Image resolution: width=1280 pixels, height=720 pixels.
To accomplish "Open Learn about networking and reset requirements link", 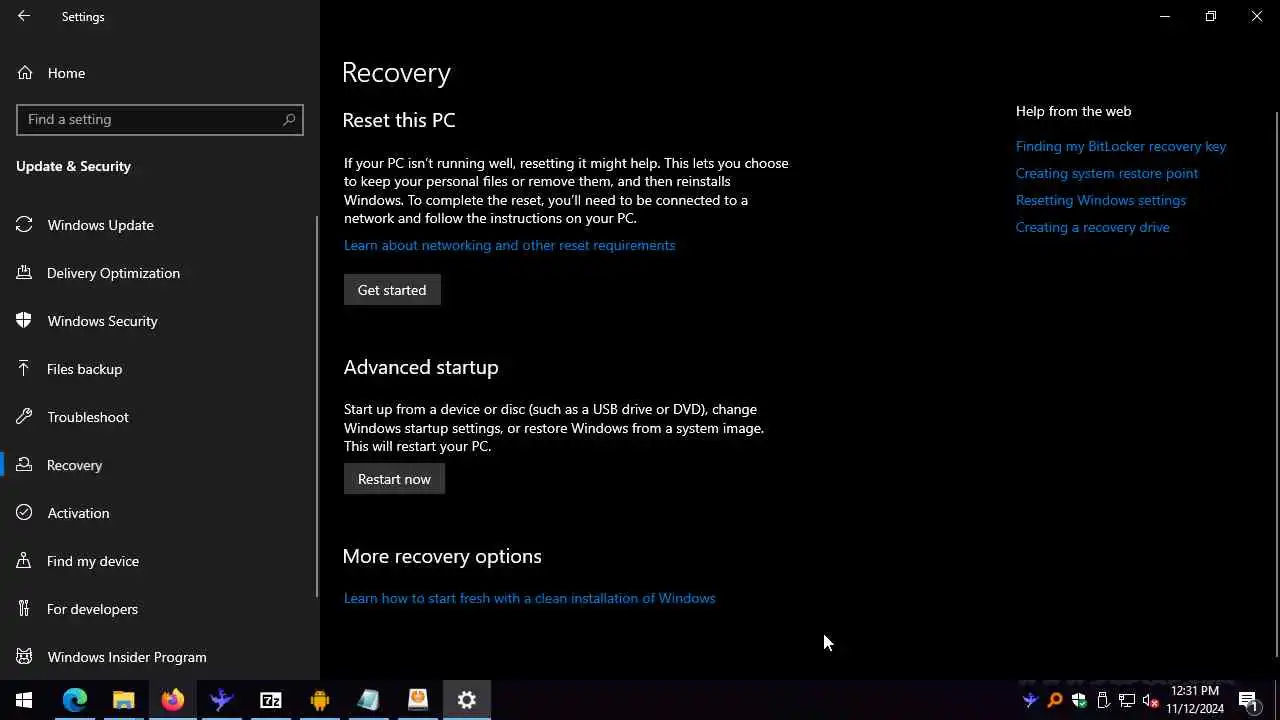I will 509,245.
